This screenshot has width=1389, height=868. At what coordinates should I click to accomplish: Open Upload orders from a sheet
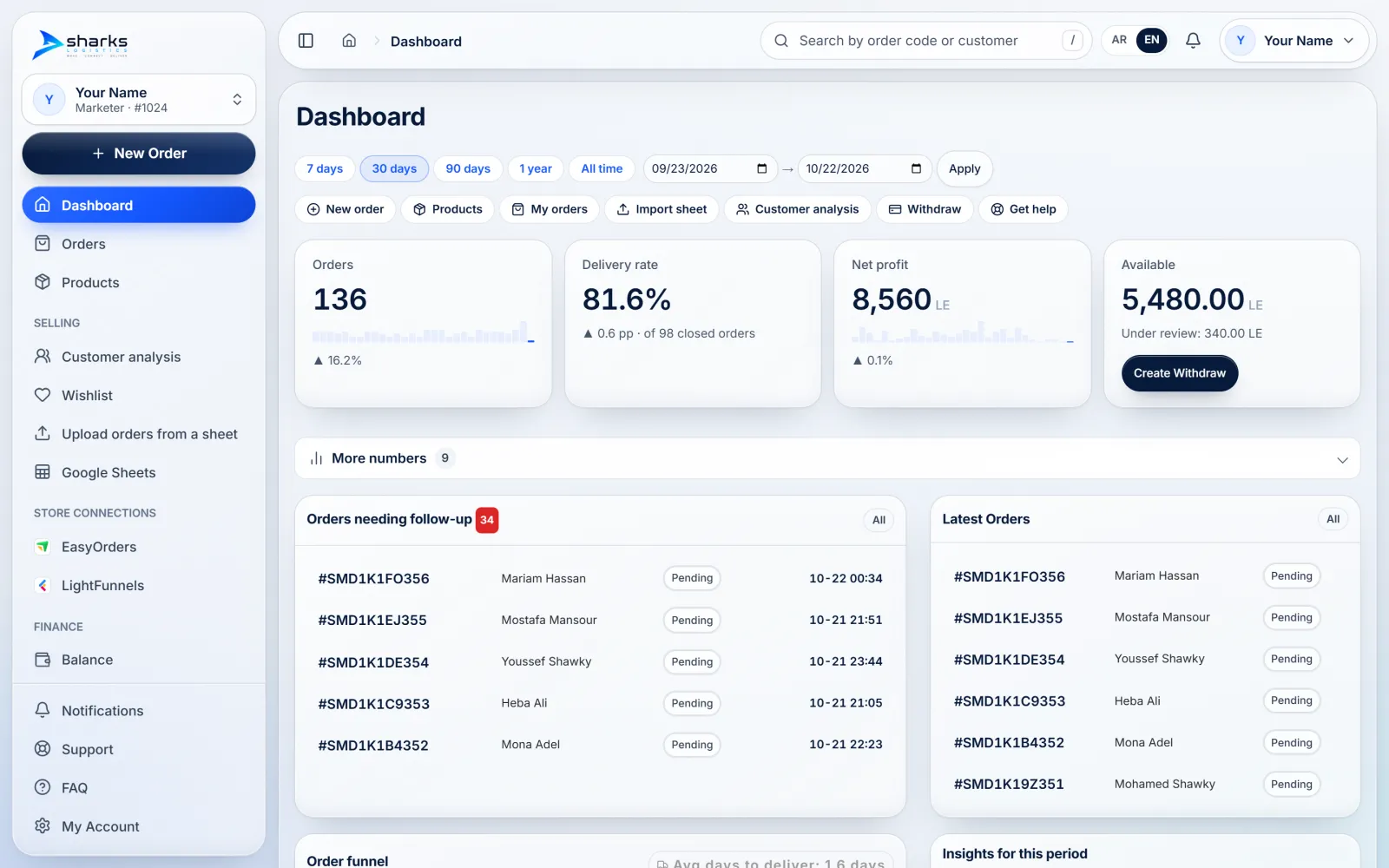pos(139,434)
